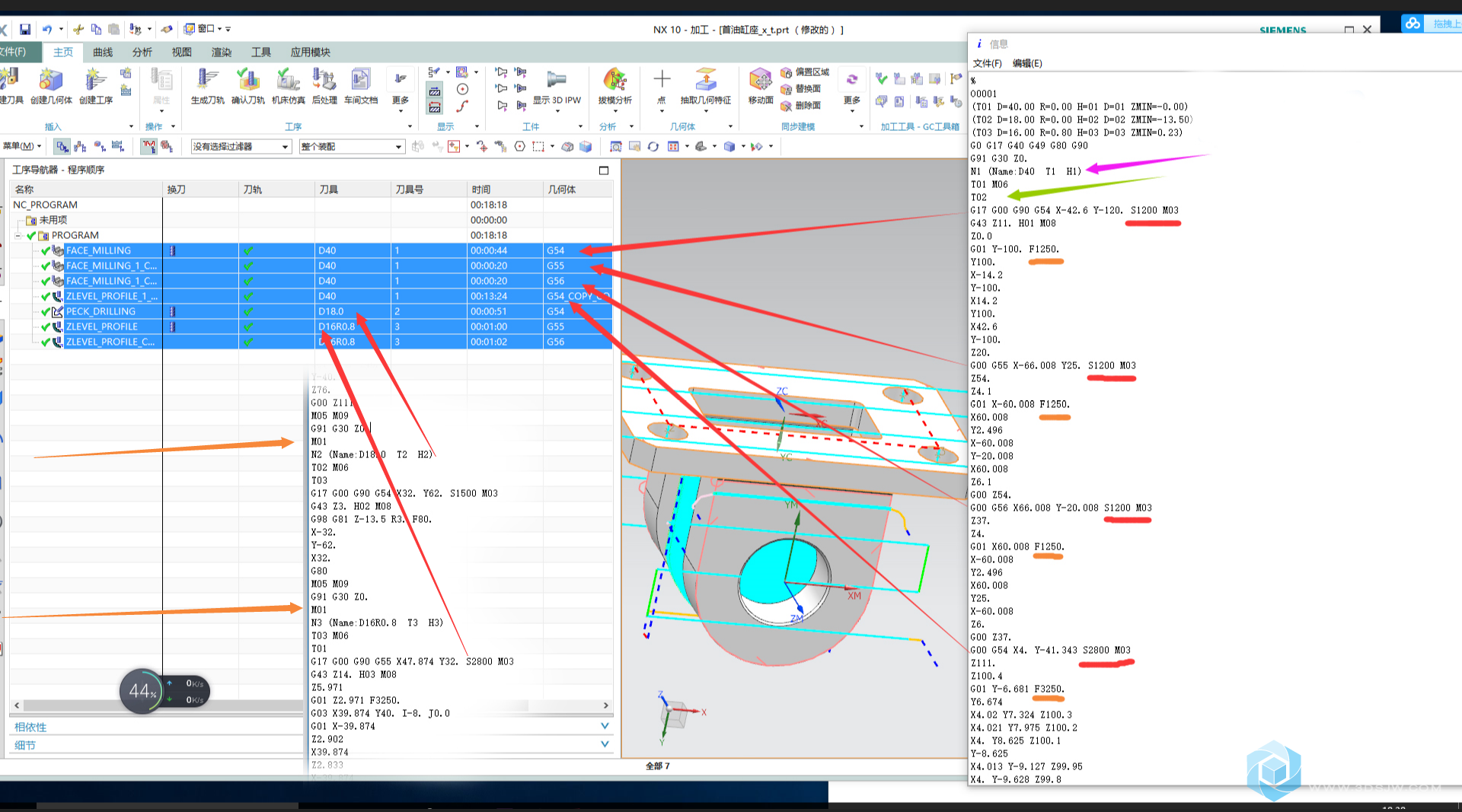Switch to Curve (曲线) ribbon tab

point(103,53)
